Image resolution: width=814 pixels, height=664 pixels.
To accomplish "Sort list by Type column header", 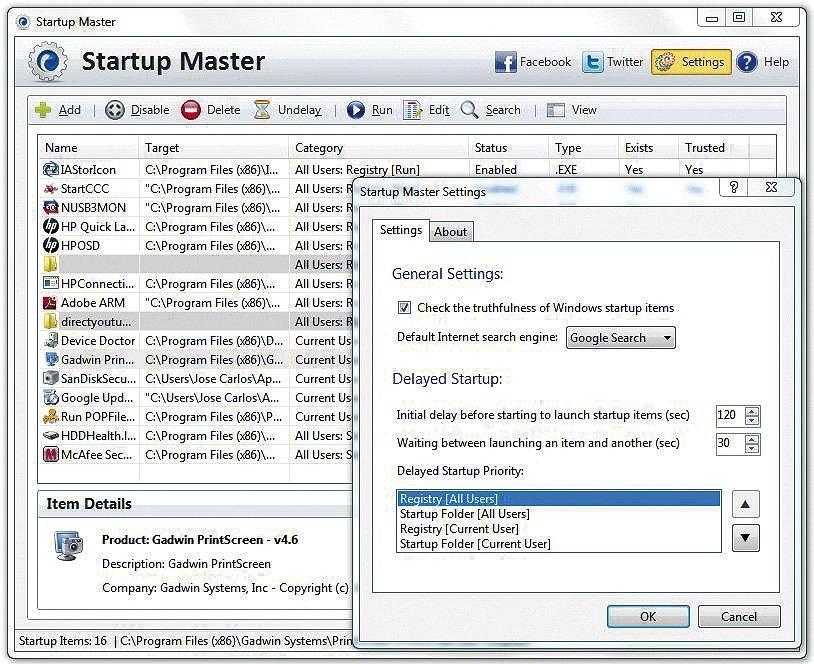I will (584, 148).
